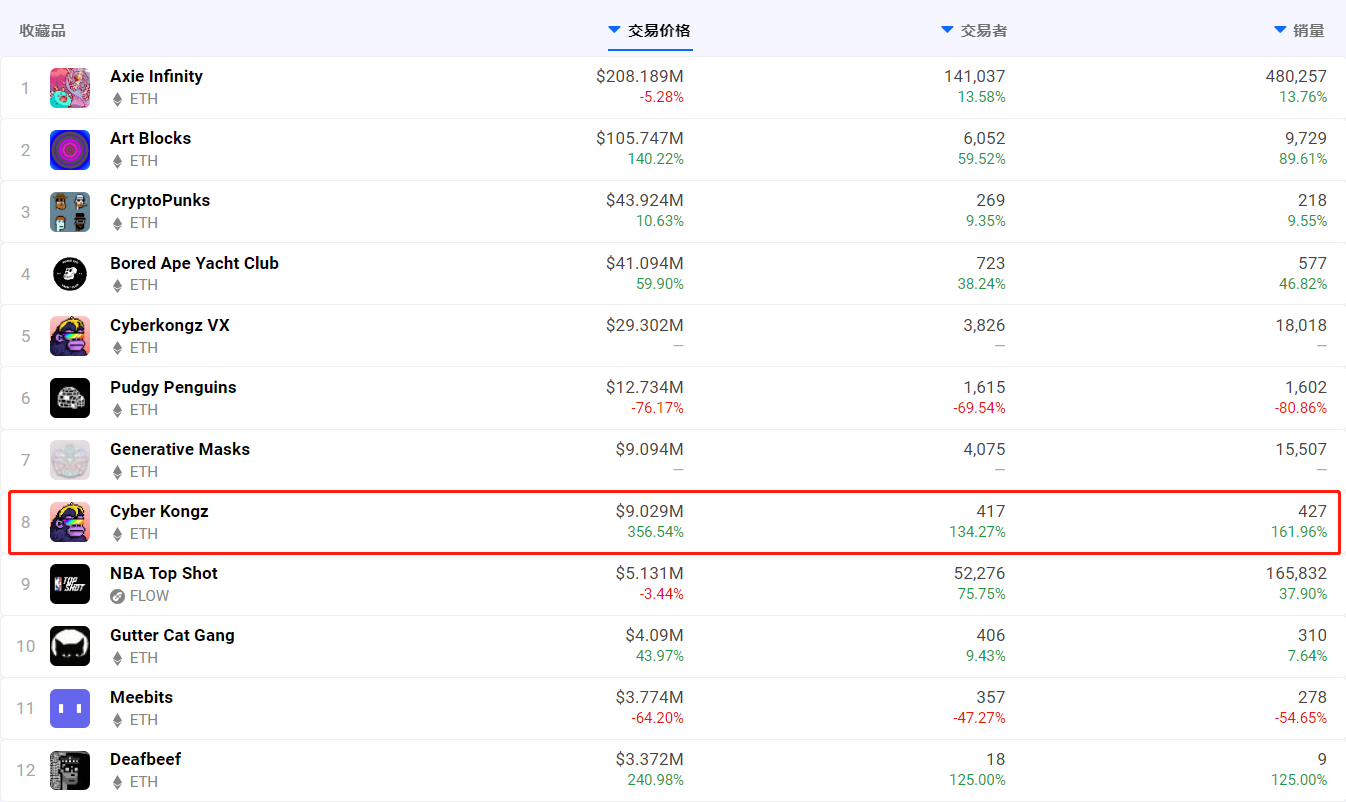Click the $43.924M price value
This screenshot has height=802, width=1346.
[x=645, y=200]
